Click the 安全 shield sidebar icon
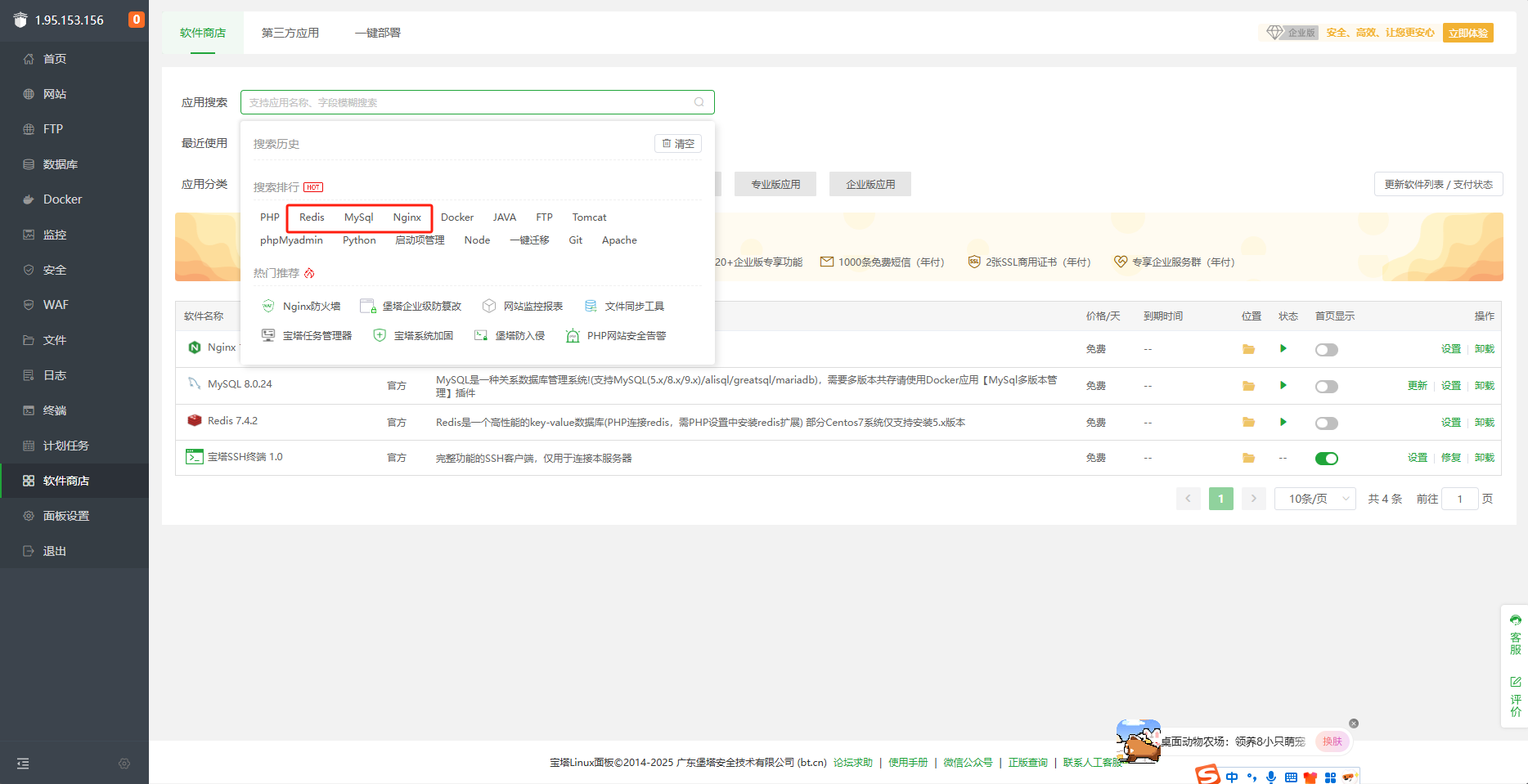The height and width of the screenshot is (784, 1528). coord(29,270)
